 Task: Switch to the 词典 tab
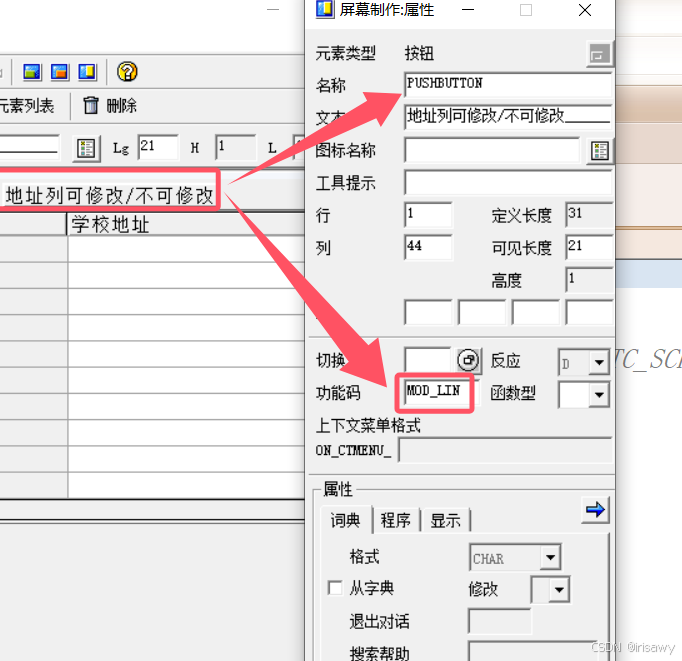(345, 520)
